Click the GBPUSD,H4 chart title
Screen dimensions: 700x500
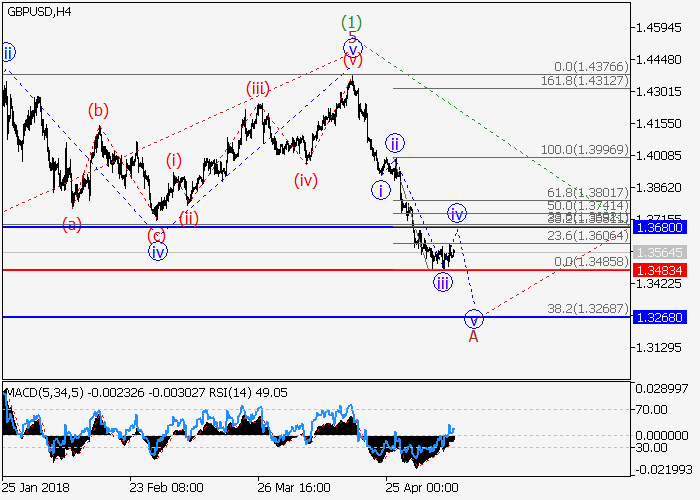click(37, 12)
